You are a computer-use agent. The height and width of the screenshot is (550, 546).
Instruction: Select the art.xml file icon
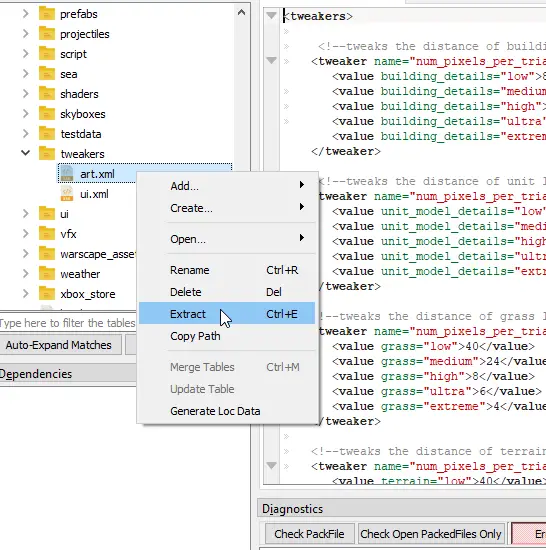(67, 174)
